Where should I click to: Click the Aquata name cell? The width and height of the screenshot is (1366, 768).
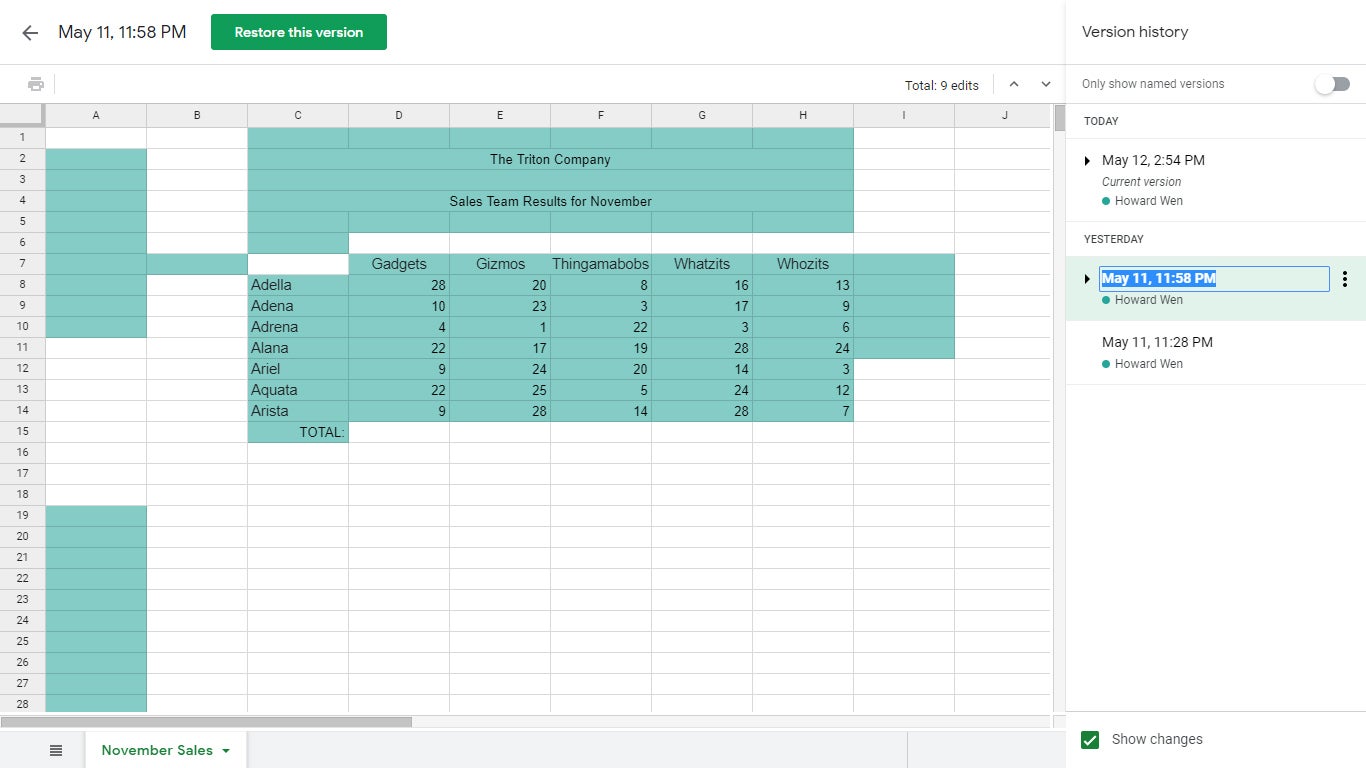tap(298, 390)
